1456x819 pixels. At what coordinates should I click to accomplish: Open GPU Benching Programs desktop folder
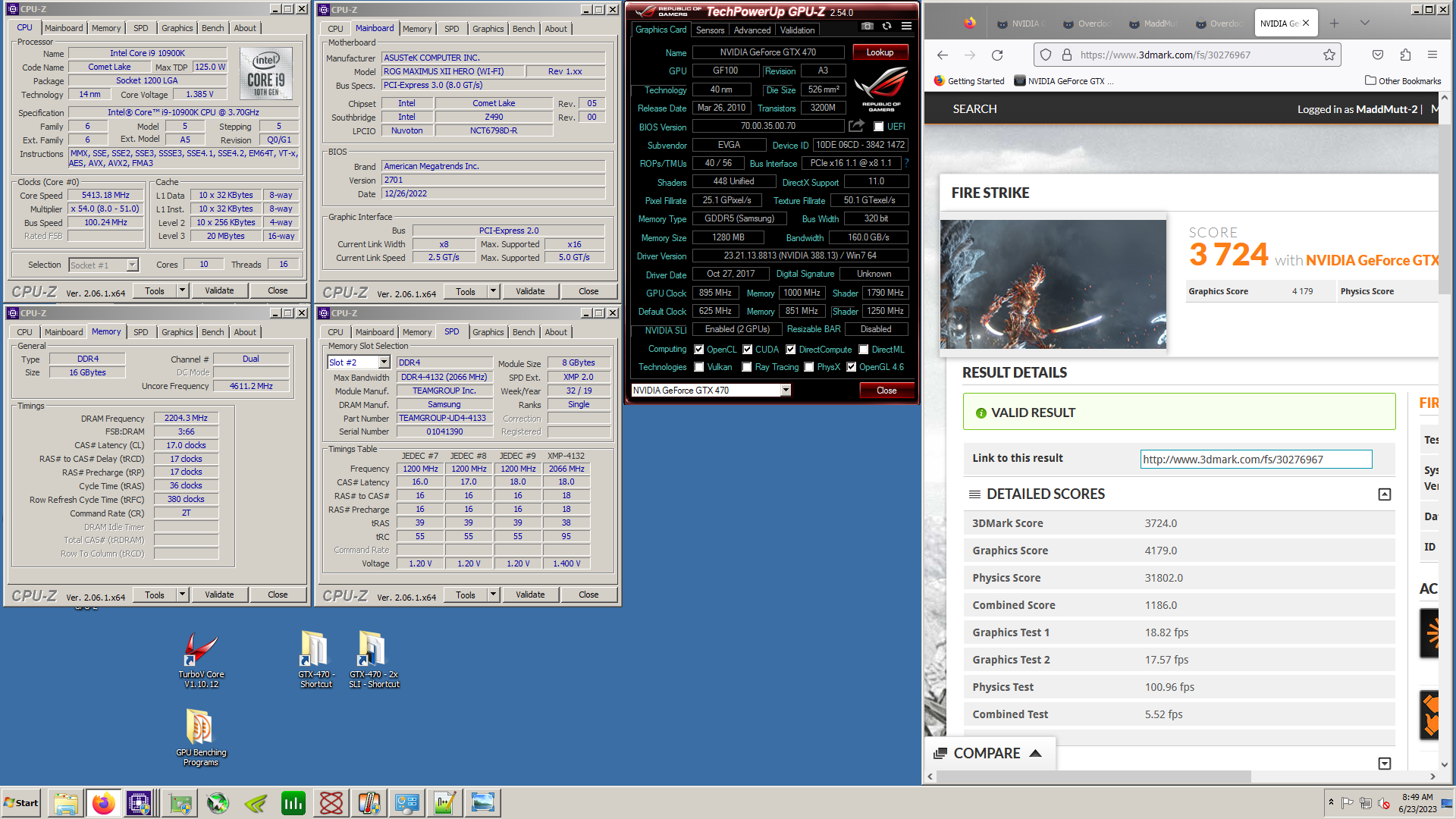click(x=201, y=737)
